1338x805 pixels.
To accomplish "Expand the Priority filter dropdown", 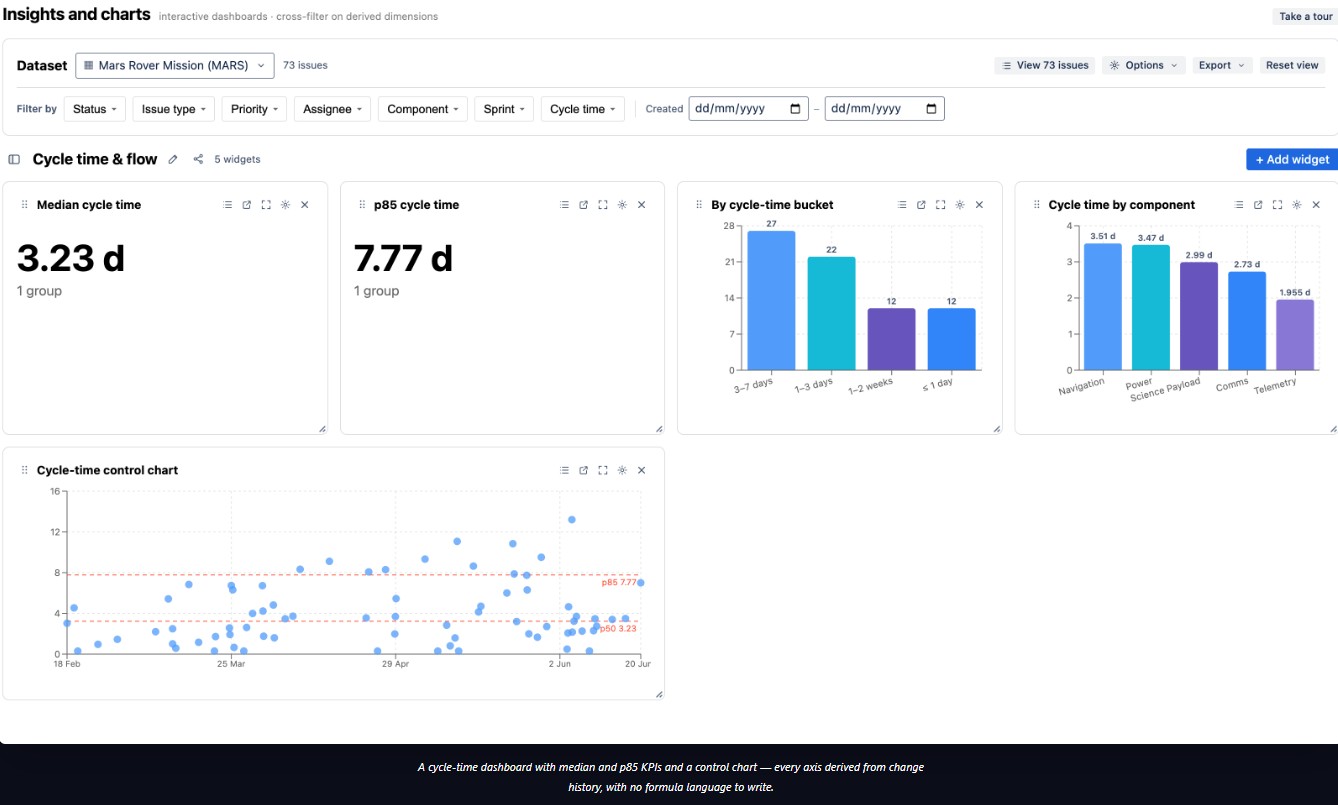I will click(x=254, y=109).
